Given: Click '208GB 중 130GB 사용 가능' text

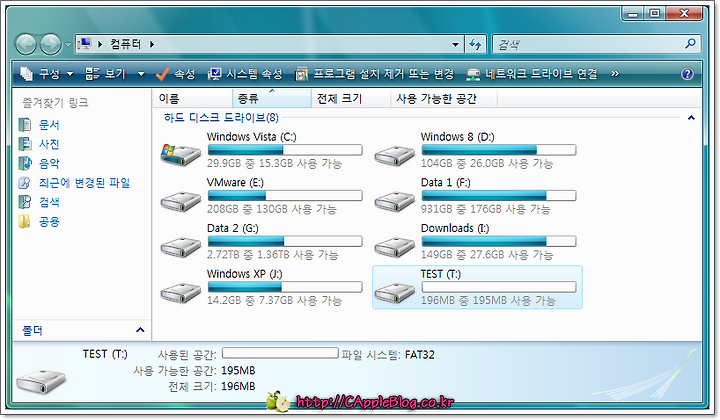Looking at the screenshot, I should tap(271, 210).
